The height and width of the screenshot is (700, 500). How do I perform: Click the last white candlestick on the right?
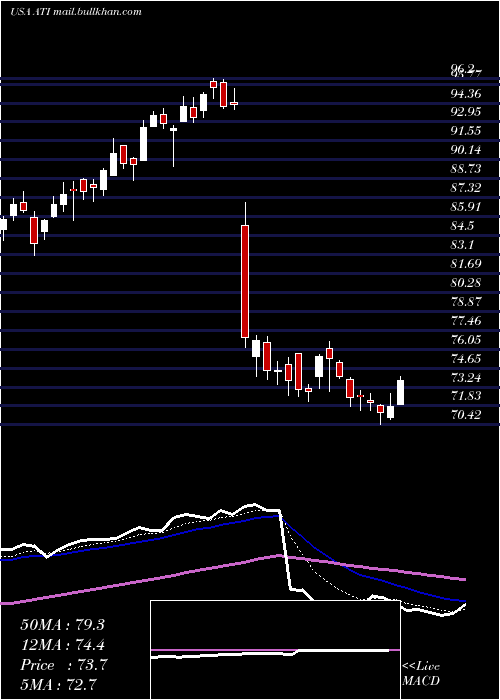coord(400,392)
